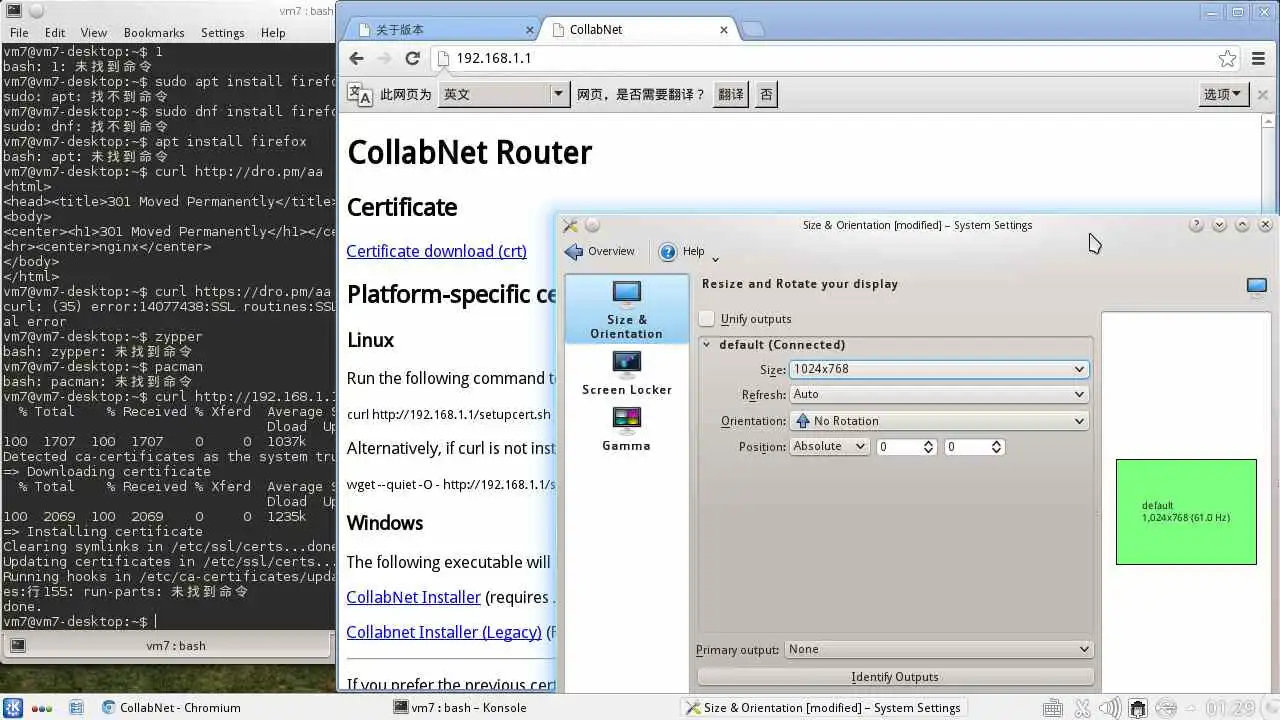Open the Primary output dropdown
This screenshot has width=1280, height=720.
click(938, 649)
